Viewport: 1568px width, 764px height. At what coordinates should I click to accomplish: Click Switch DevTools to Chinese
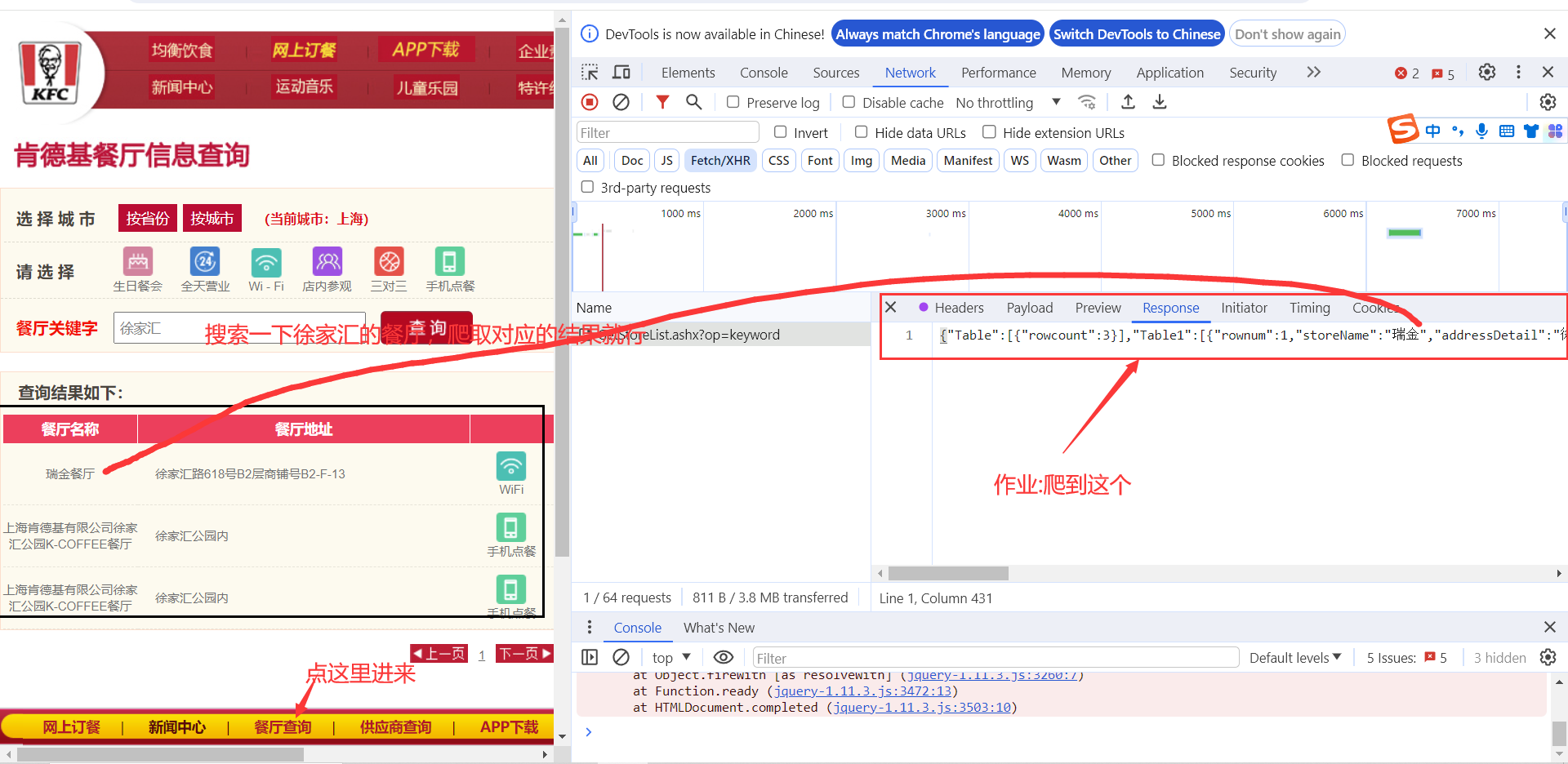1137,34
